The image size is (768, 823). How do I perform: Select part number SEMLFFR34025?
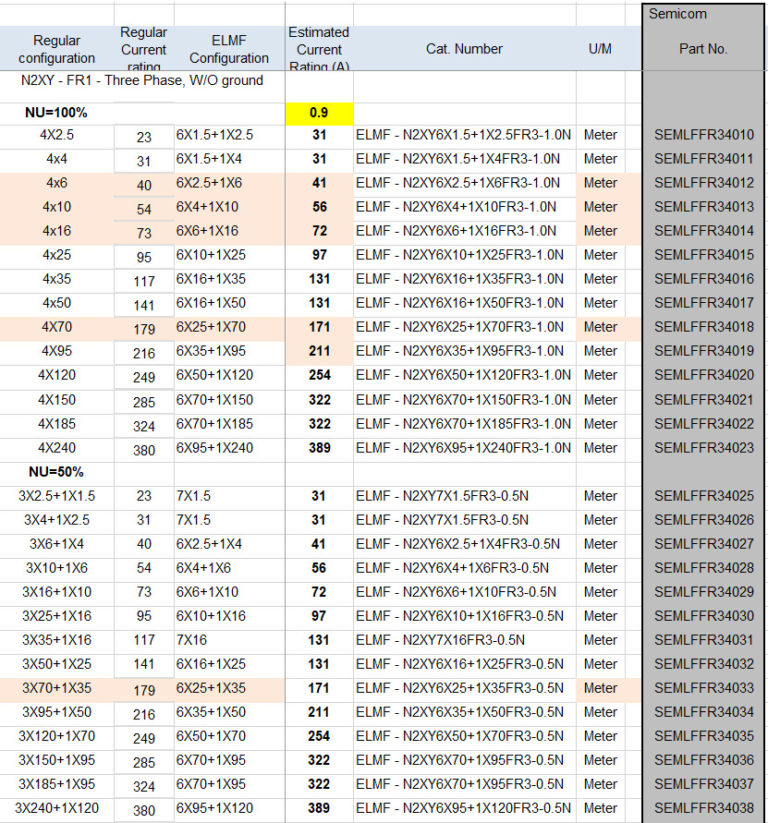[x=703, y=496]
